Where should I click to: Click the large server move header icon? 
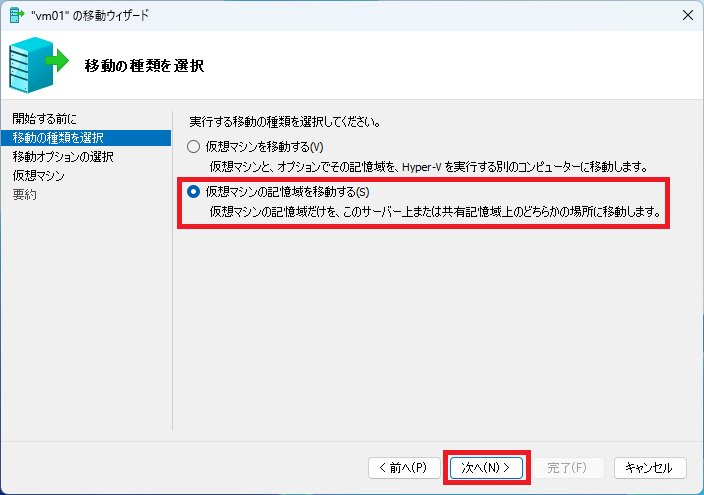click(x=38, y=65)
